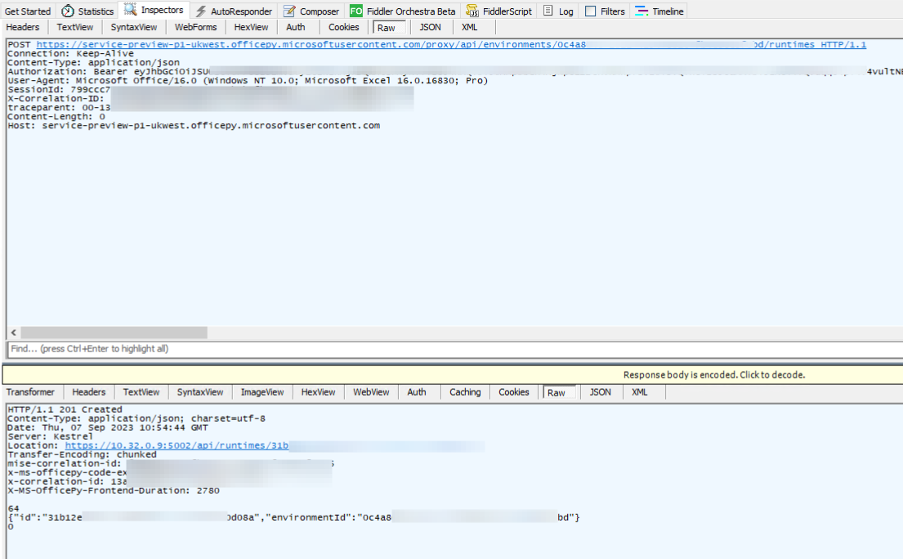
Task: Select request TextView inspector tab
Action: (x=75, y=27)
